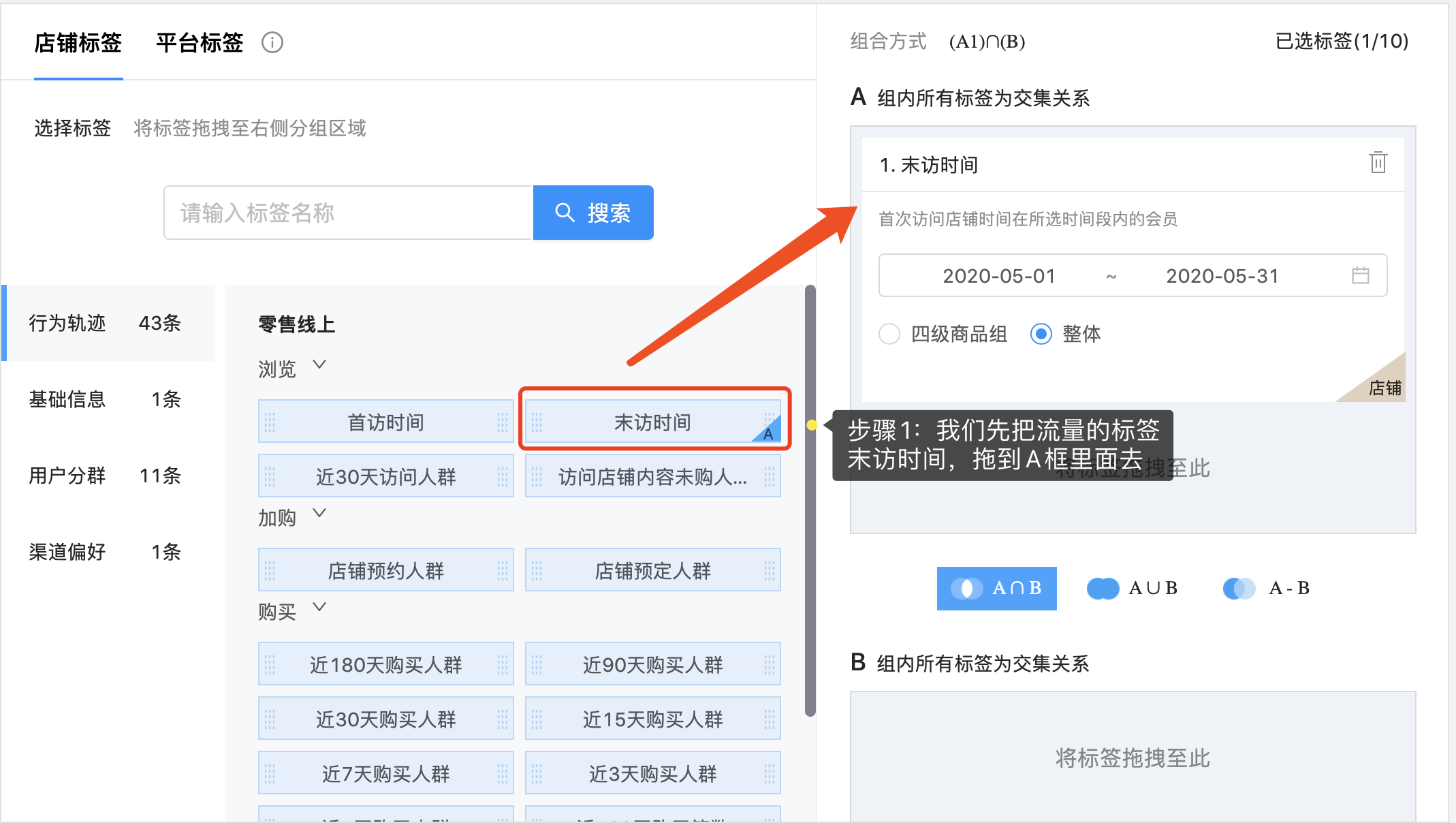Image resolution: width=1456 pixels, height=823 pixels.
Task: Switch to 平台标签 tab
Action: (x=200, y=42)
